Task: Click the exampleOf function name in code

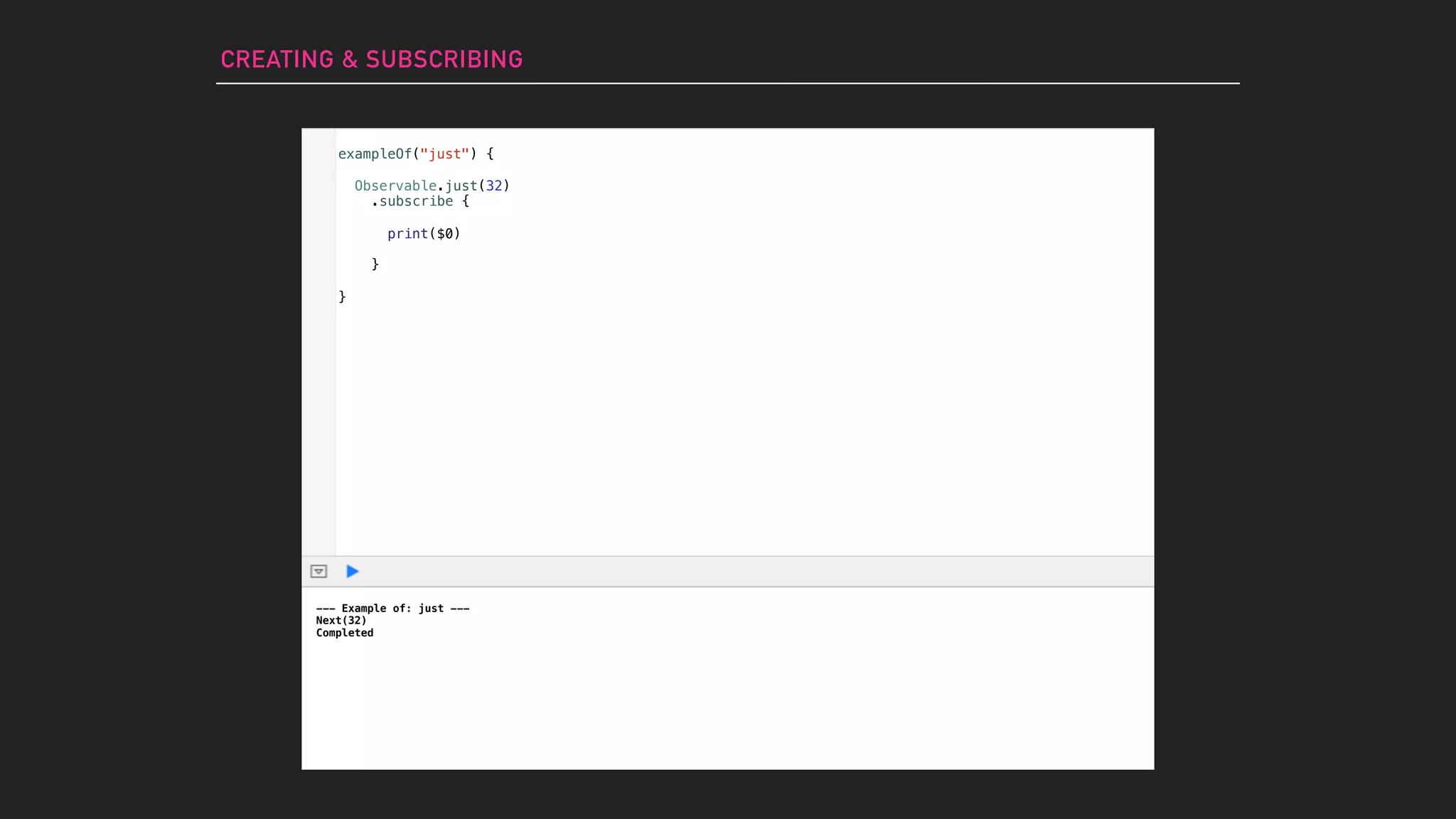Action: coord(374,154)
